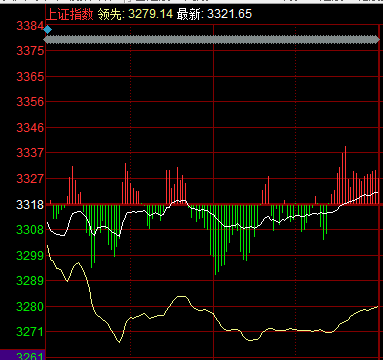Click the deepest green bar near 3289
This screenshot has width=383, height=360.
pyautogui.click(x=216, y=240)
